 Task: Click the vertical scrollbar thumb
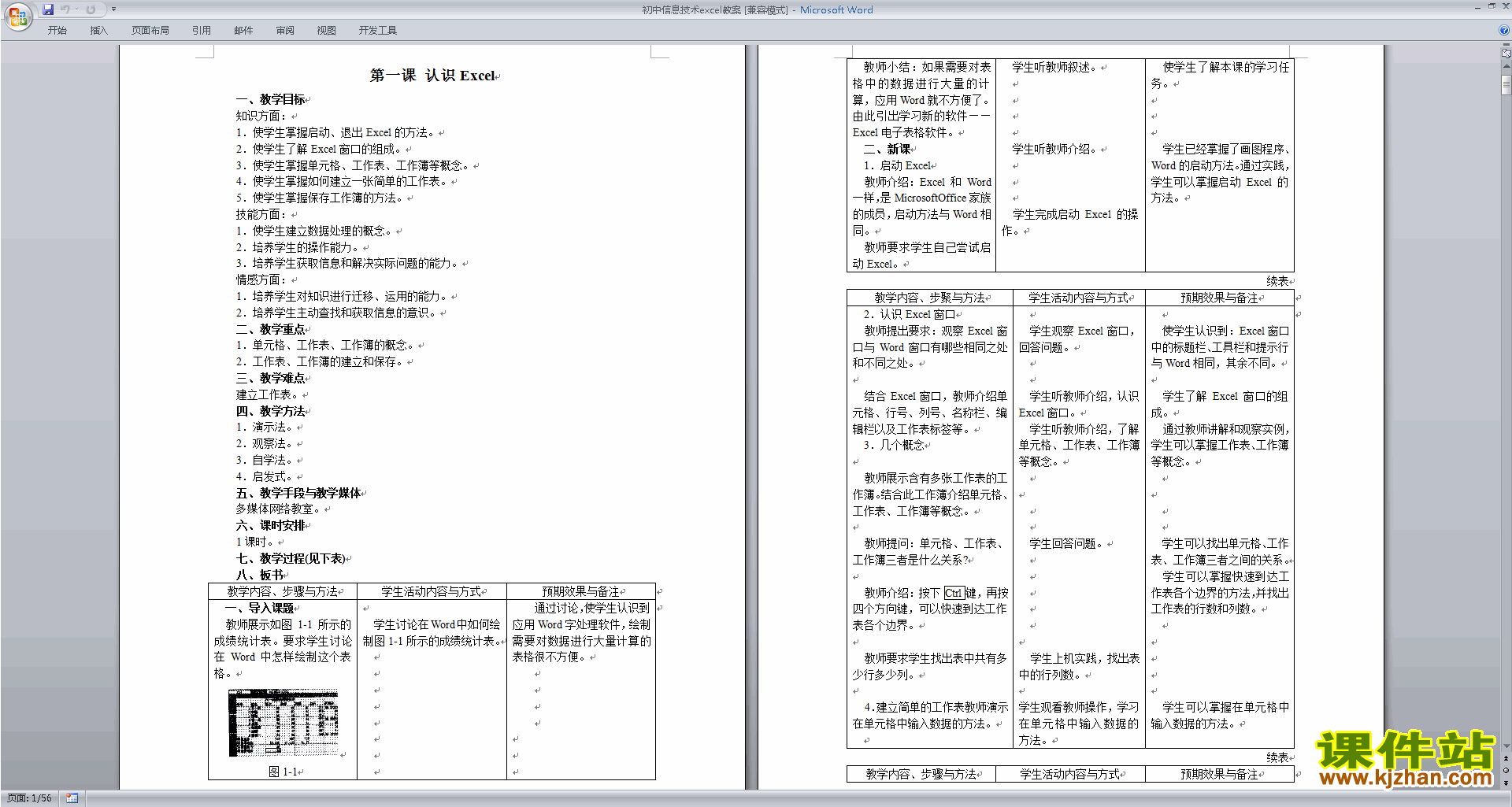(1506, 84)
